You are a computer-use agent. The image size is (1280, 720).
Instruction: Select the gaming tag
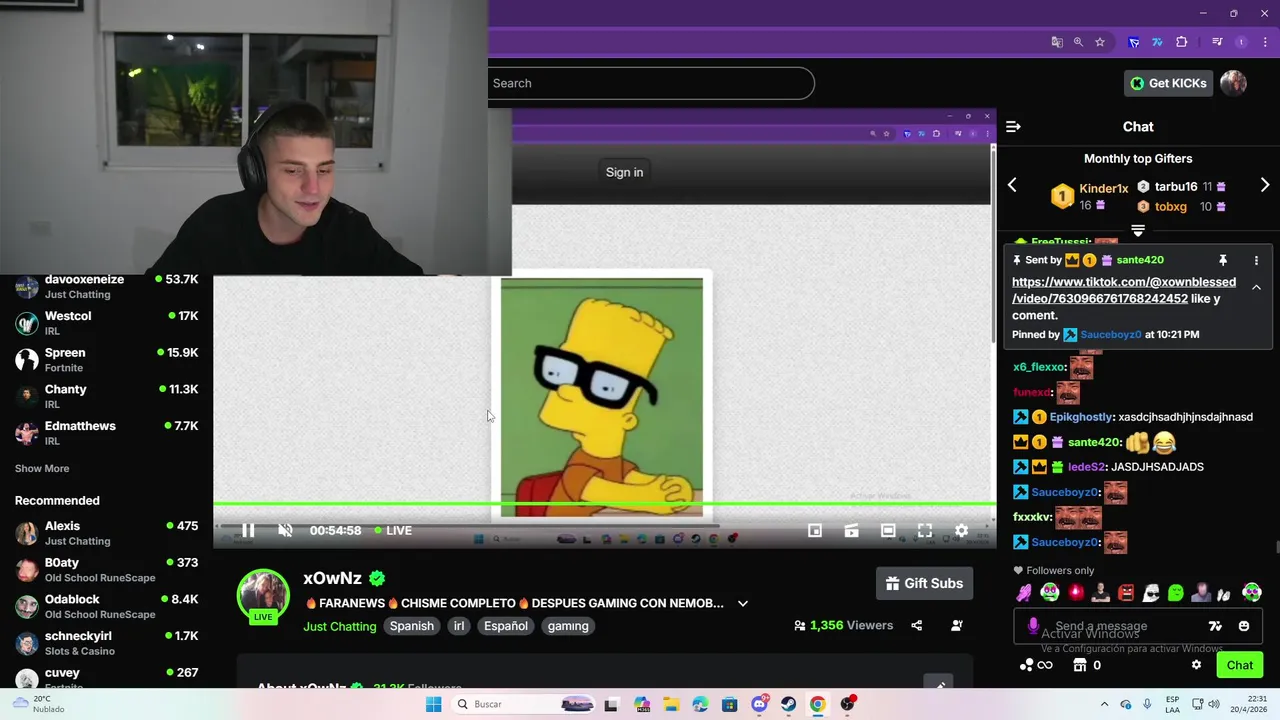tap(568, 626)
